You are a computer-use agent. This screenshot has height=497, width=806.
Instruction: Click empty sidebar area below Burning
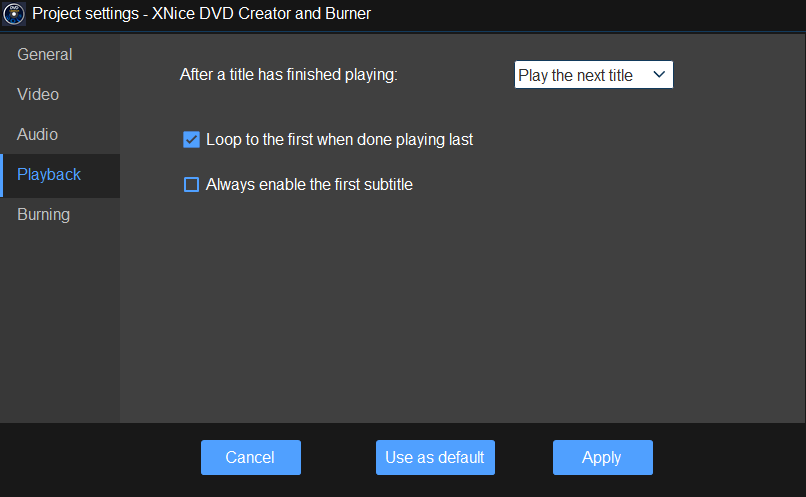pos(60,320)
